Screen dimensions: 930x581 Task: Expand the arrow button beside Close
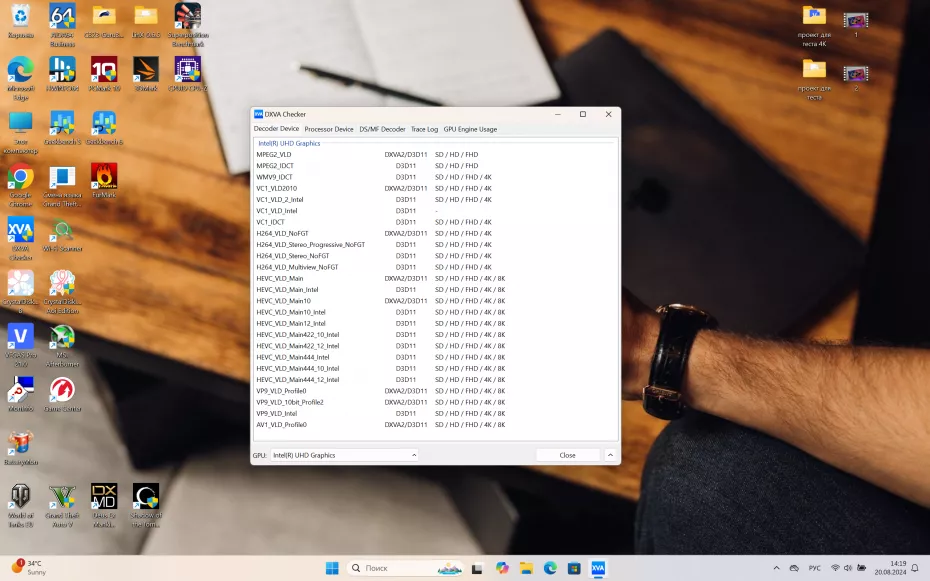point(609,455)
